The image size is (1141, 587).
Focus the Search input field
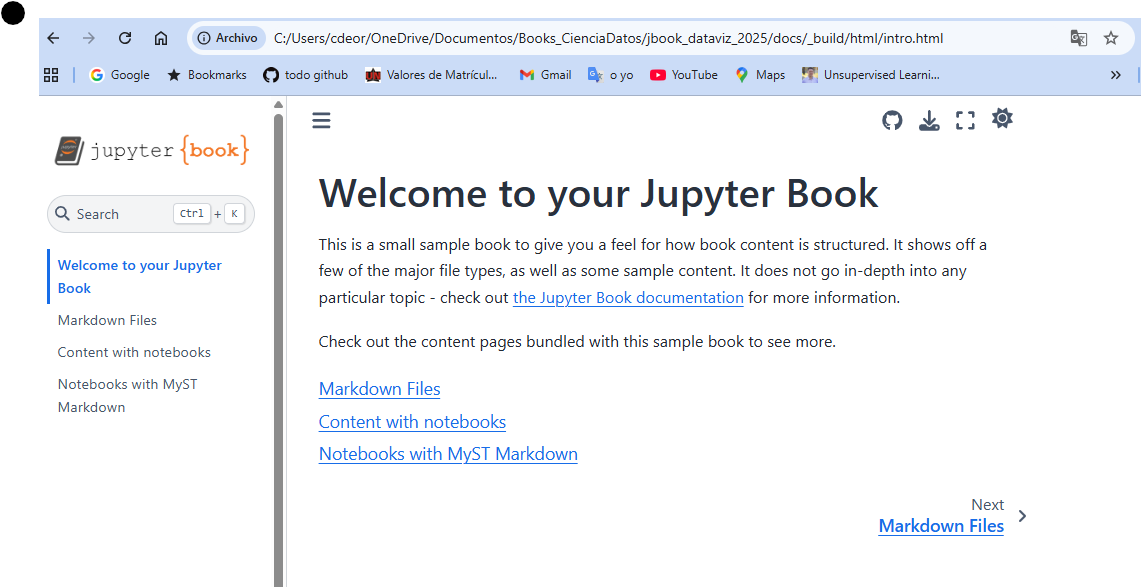click(x=151, y=214)
